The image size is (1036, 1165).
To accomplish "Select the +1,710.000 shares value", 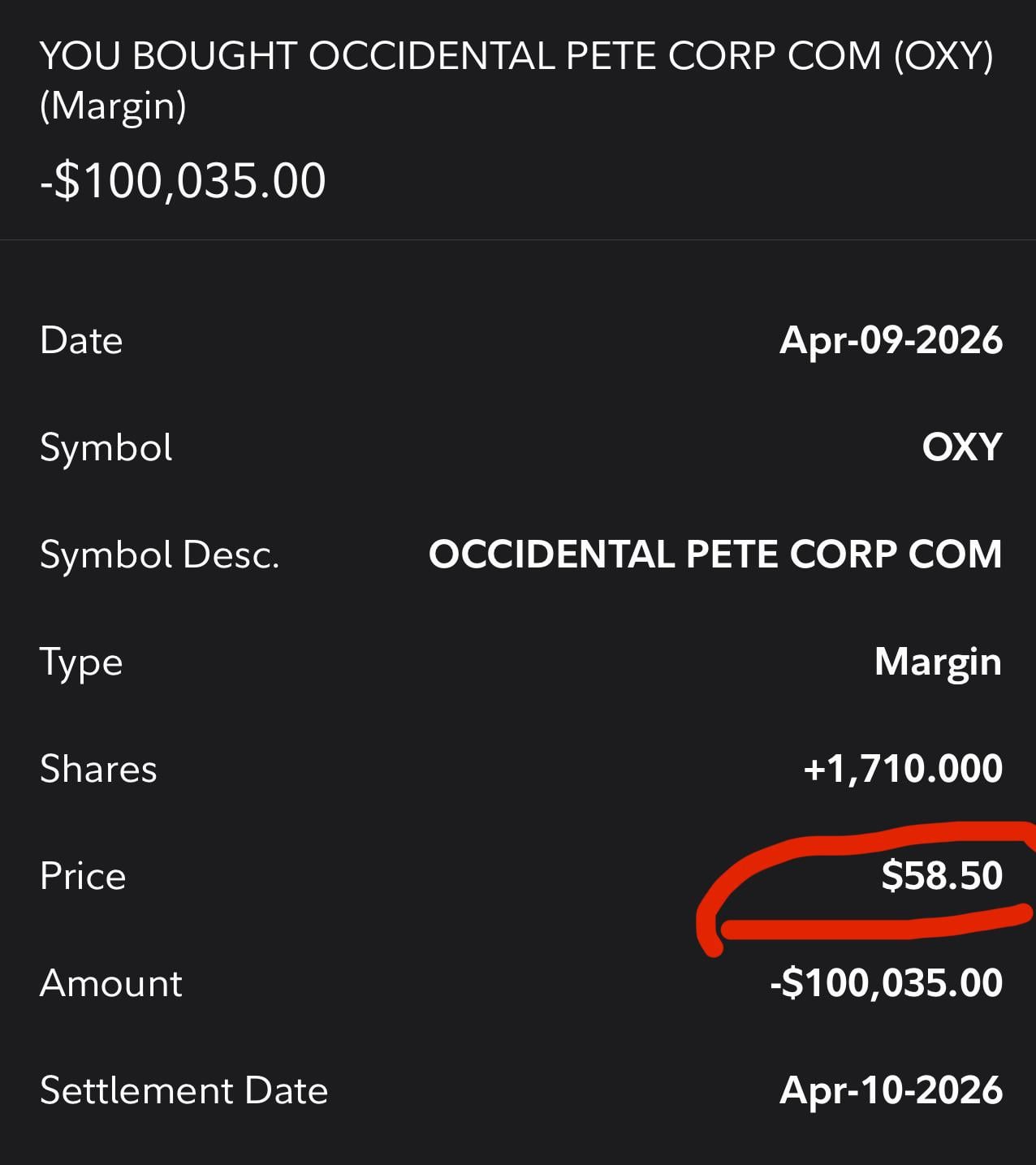I will click(x=903, y=769).
